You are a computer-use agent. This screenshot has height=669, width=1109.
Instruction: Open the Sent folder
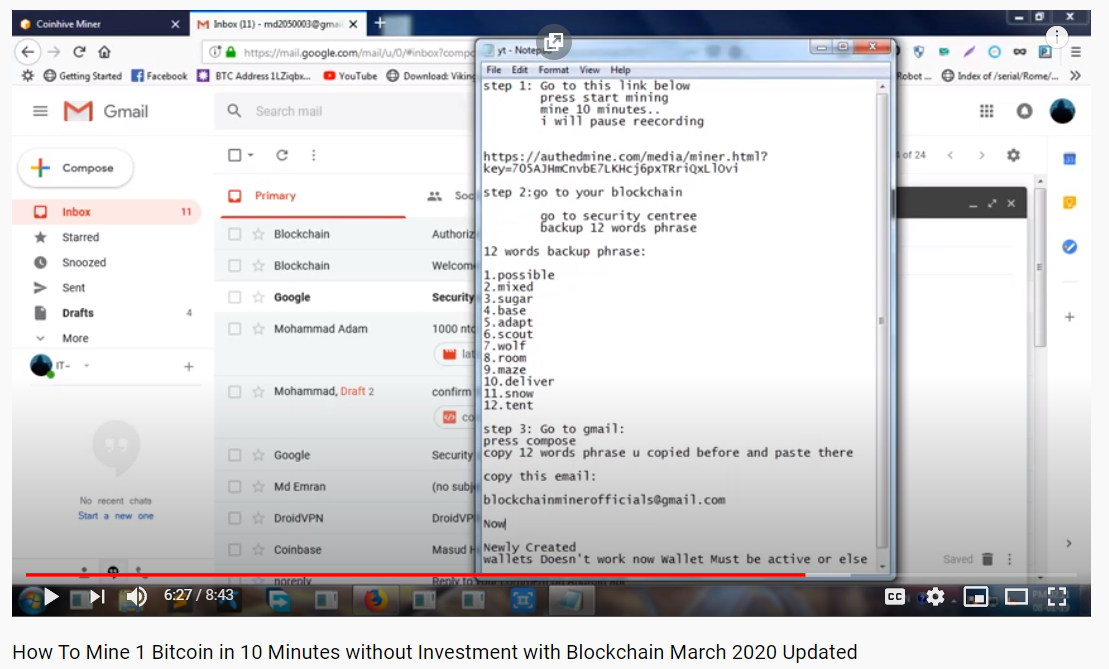pyautogui.click(x=73, y=288)
